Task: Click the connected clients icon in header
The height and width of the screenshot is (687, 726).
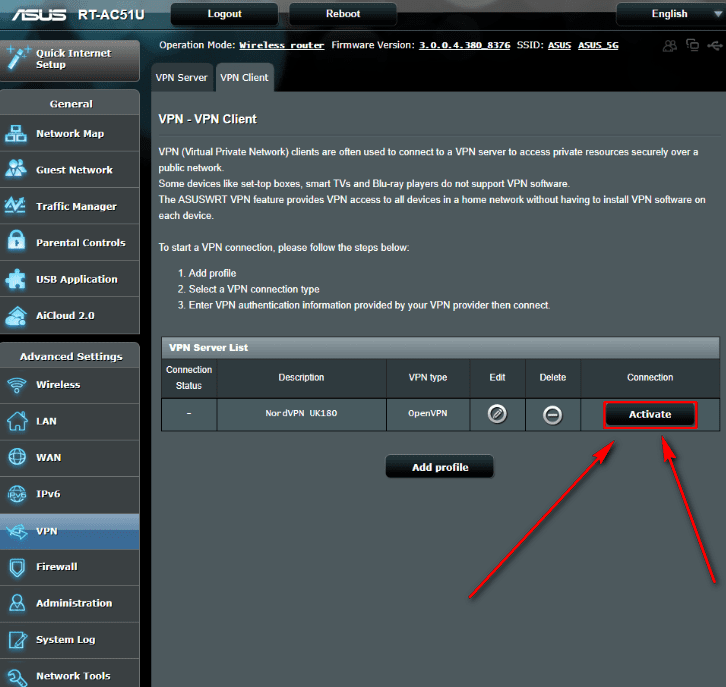Action: tap(670, 45)
